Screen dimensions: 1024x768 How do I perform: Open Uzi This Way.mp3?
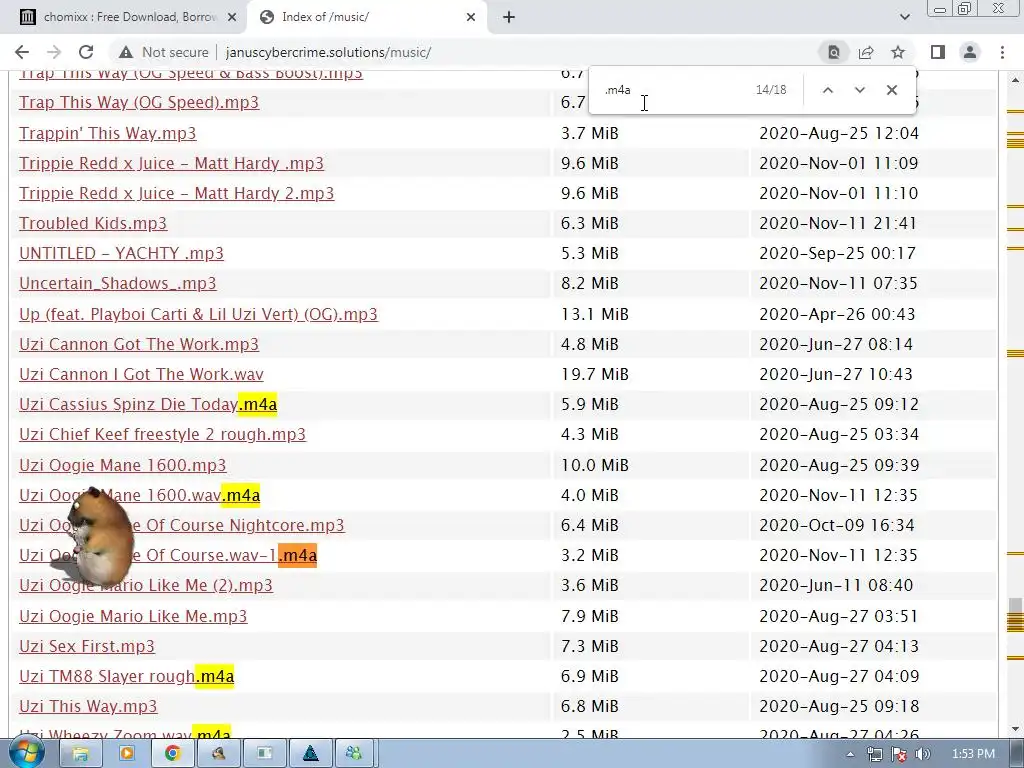88,706
